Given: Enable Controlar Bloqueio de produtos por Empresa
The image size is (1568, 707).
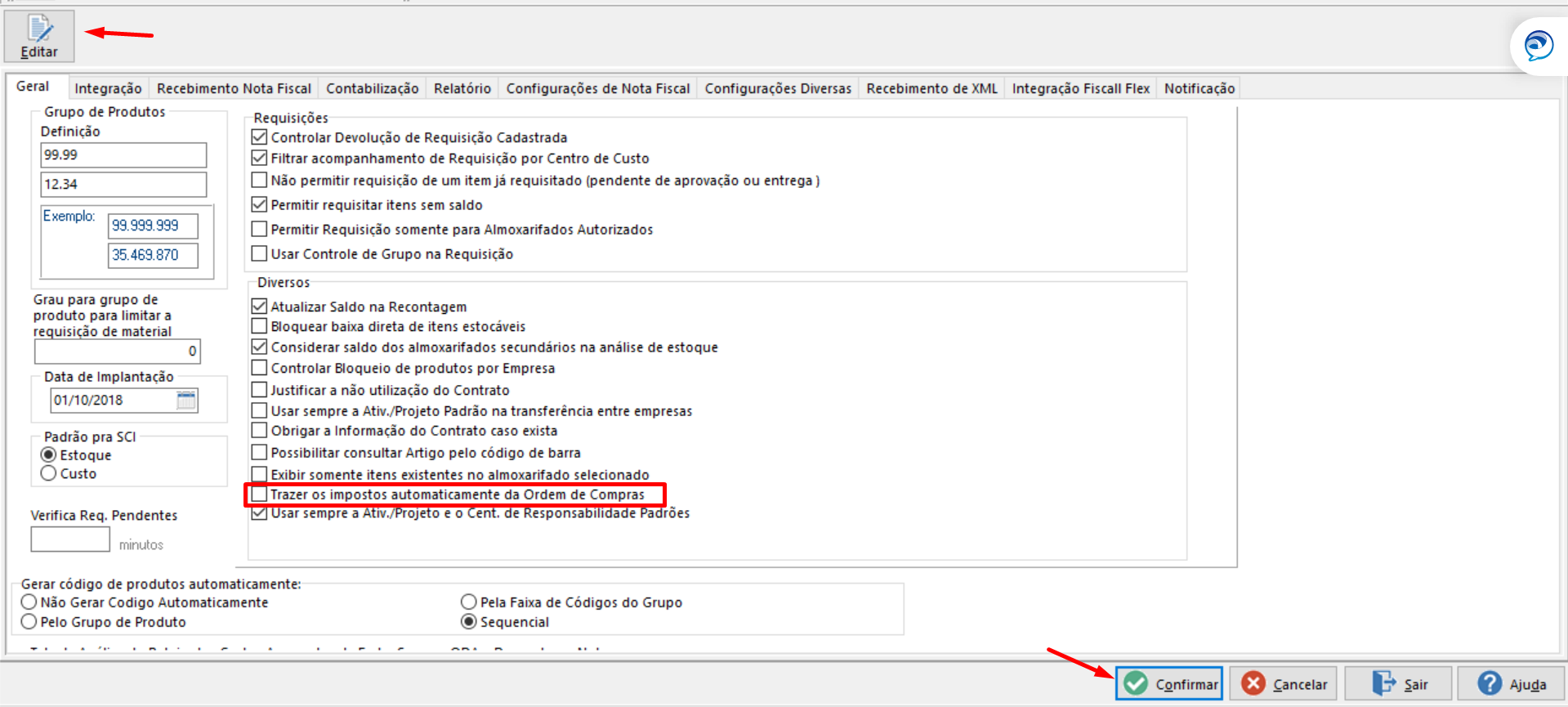Looking at the screenshot, I should point(260,368).
